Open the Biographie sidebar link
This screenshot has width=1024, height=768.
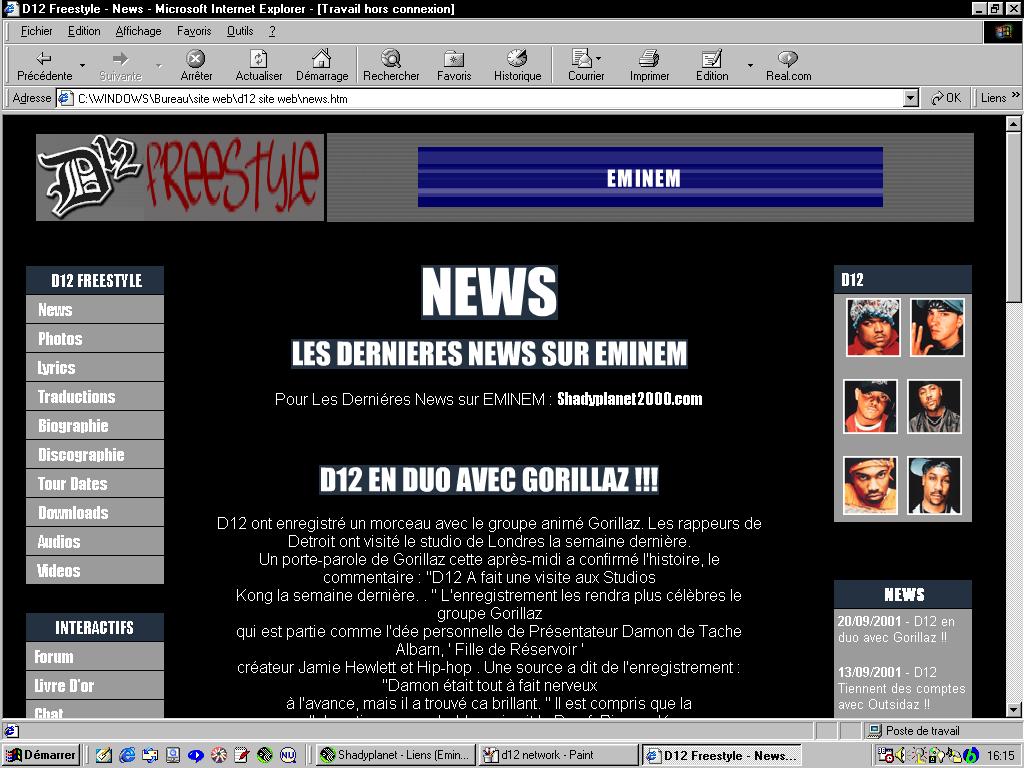(95, 426)
